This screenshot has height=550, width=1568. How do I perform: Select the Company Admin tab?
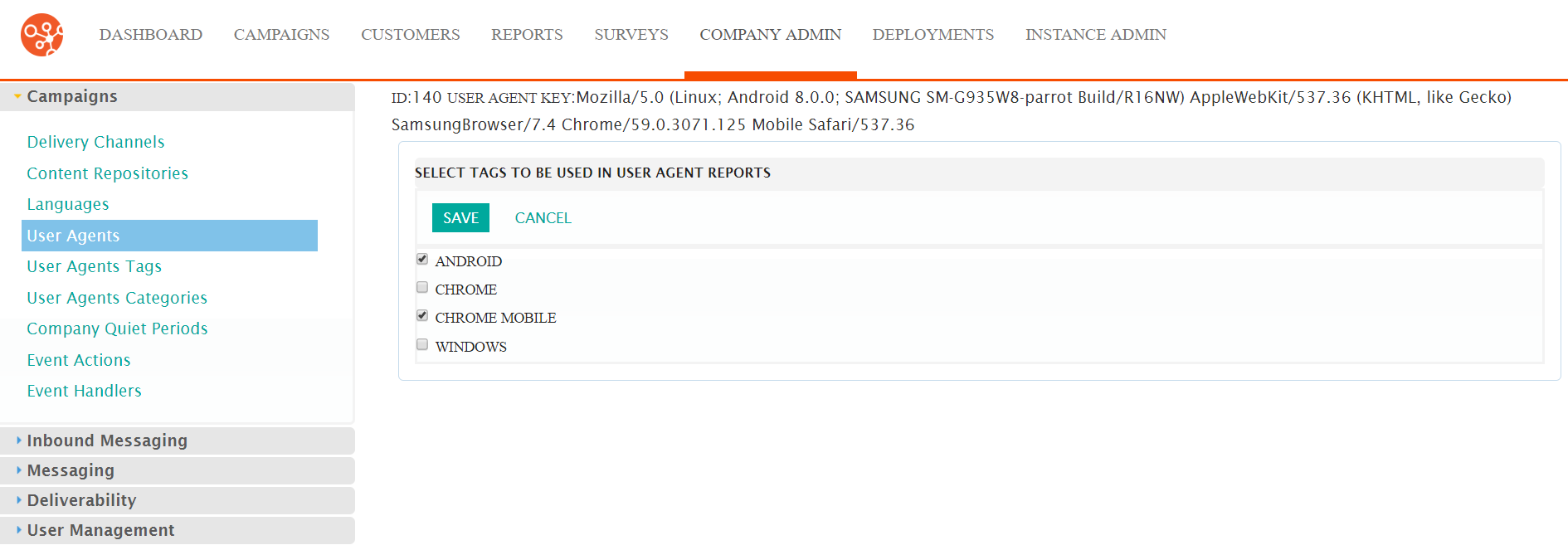770,35
